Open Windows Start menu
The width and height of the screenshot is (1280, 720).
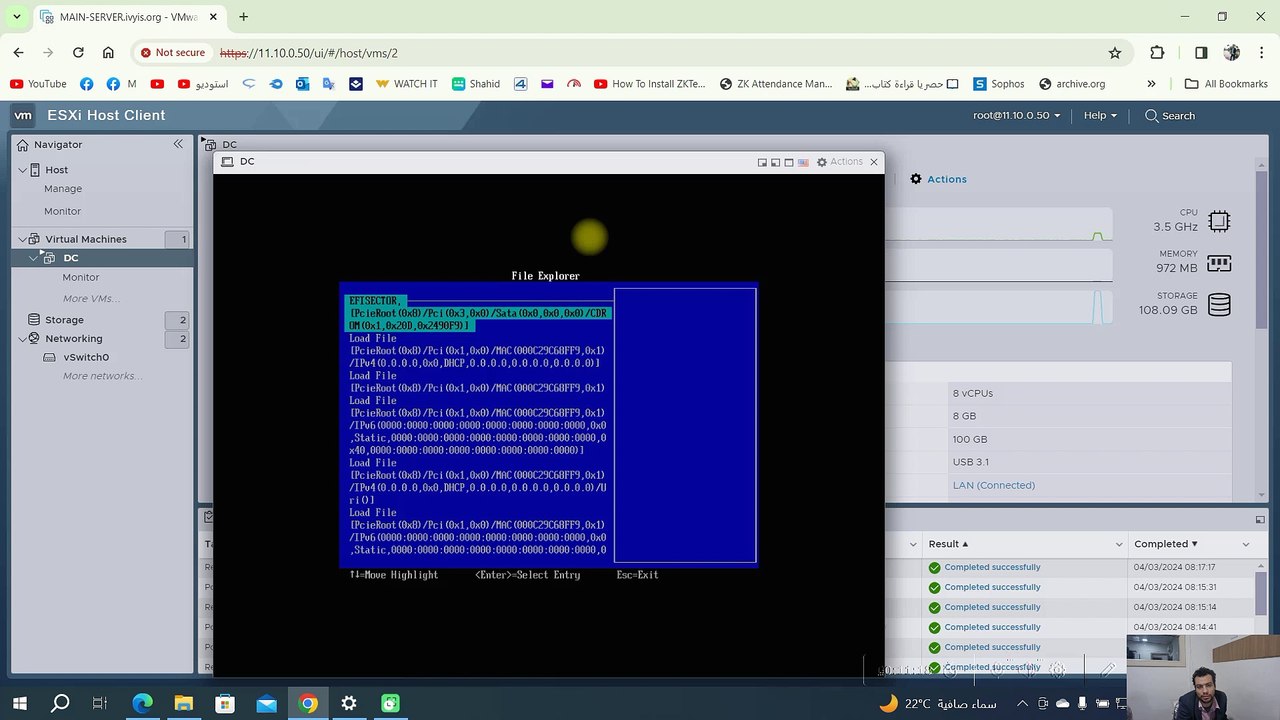point(19,704)
